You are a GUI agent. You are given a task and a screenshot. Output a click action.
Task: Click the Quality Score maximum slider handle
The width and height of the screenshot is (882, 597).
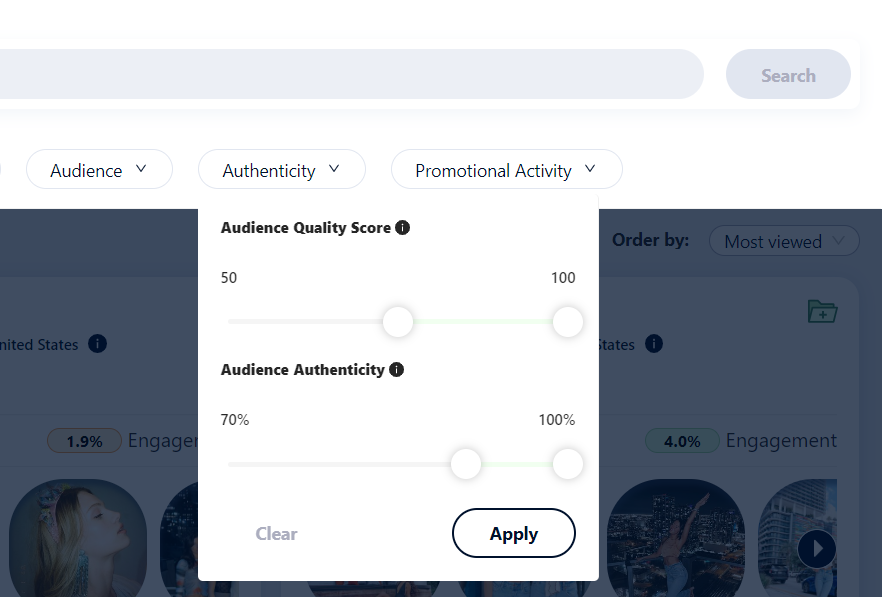point(567,322)
